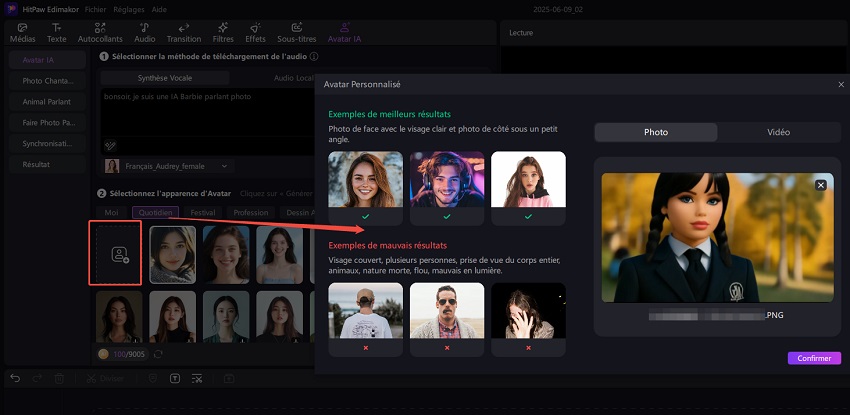Screen dimensions: 850x415
Task: Click the Exemples de mauvais résultats heading
Action: 388,245
